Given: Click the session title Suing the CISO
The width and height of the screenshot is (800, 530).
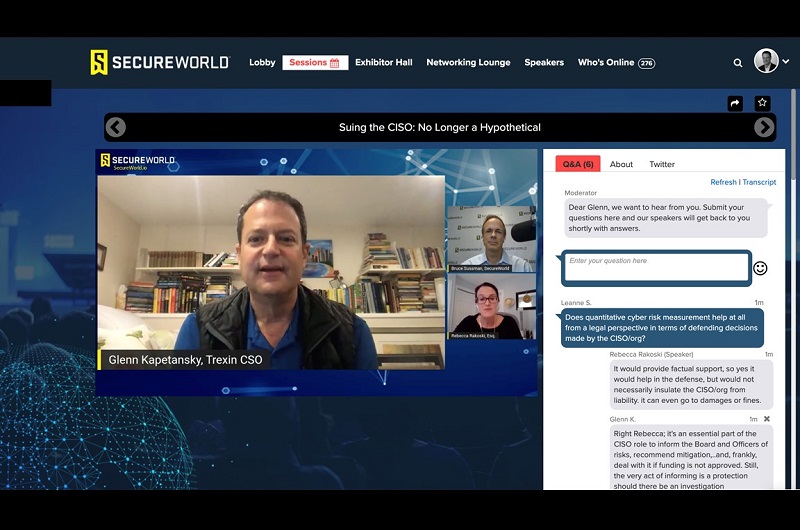Looking at the screenshot, I should click(440, 128).
